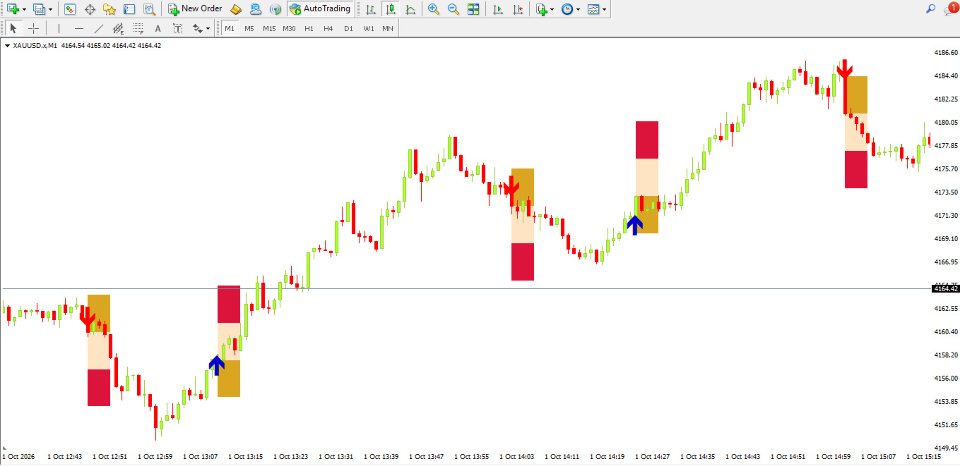Draw a horizontal line tool
This screenshot has height=466, width=960.
click(78, 28)
